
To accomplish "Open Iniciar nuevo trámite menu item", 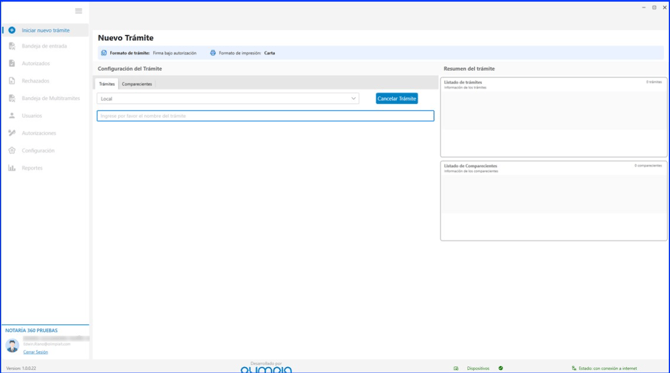I will tap(45, 30).
